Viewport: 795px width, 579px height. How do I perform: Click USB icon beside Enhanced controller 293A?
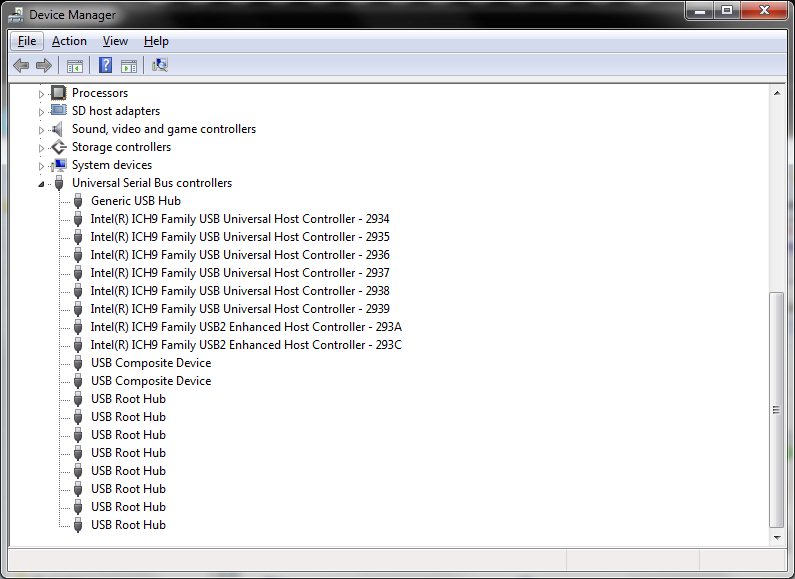coord(78,327)
